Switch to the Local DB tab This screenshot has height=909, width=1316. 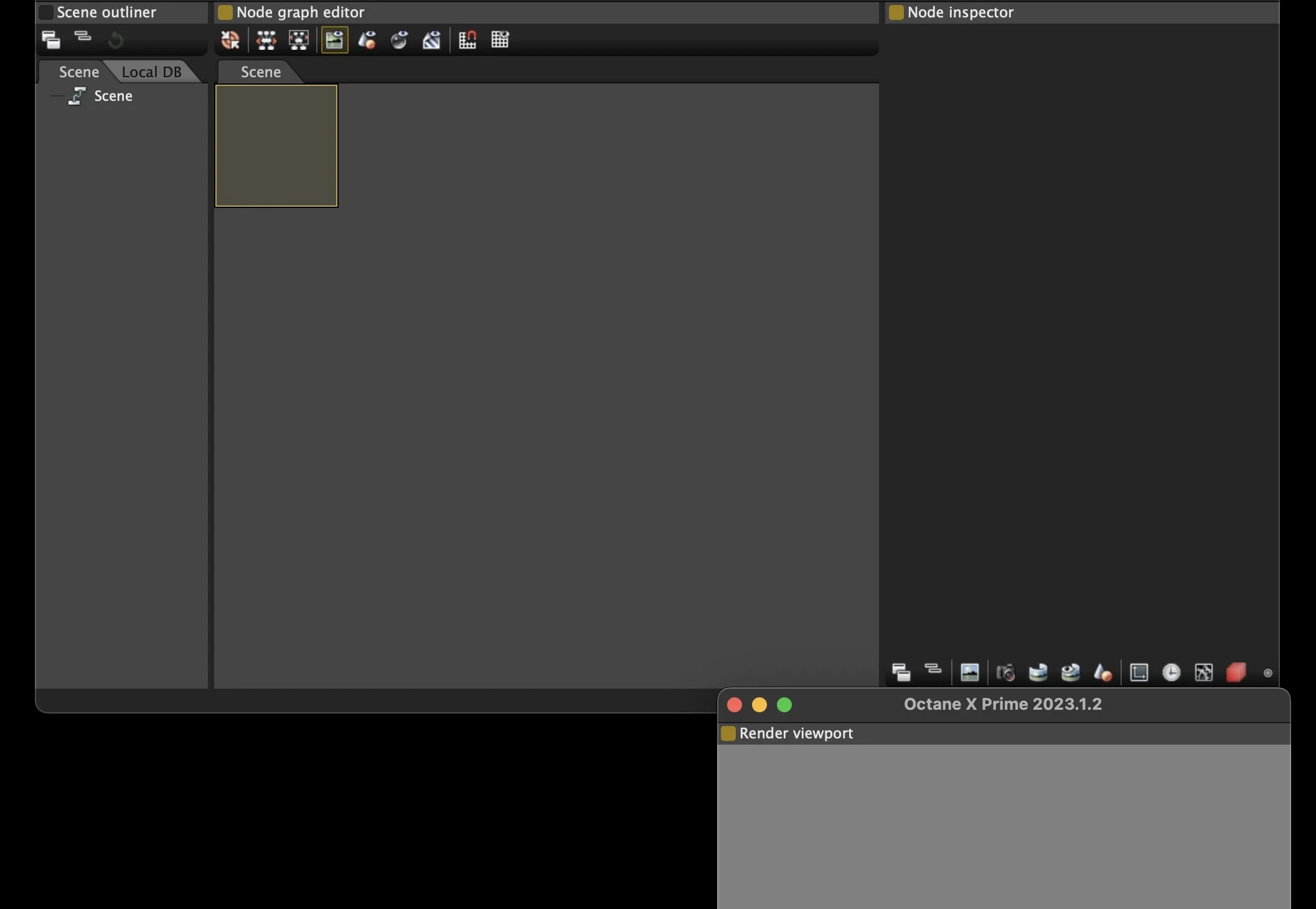pos(151,72)
